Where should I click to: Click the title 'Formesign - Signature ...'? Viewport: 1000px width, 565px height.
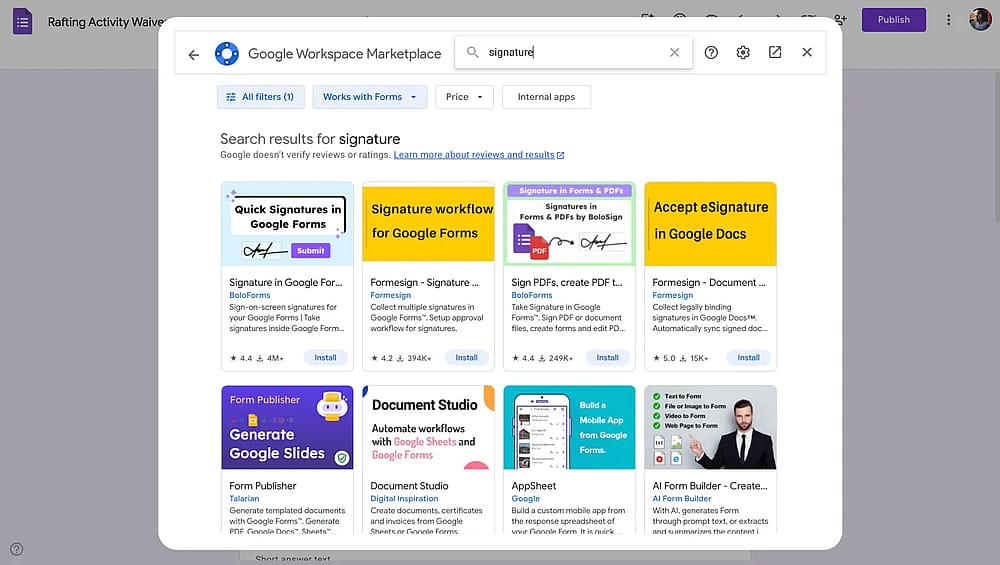[x=424, y=282]
